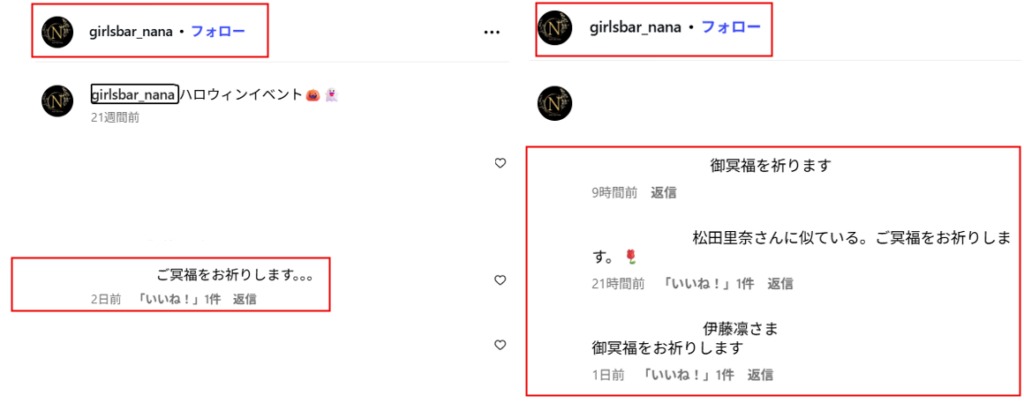
Task: Tap the topmost heart icon
Action: tap(500, 163)
